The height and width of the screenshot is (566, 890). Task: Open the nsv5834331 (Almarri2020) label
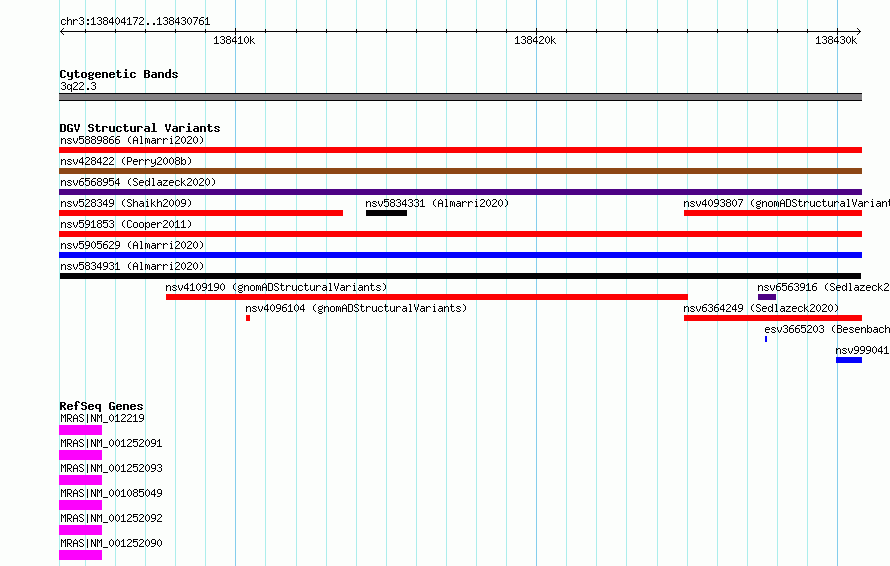pyautogui.click(x=437, y=203)
